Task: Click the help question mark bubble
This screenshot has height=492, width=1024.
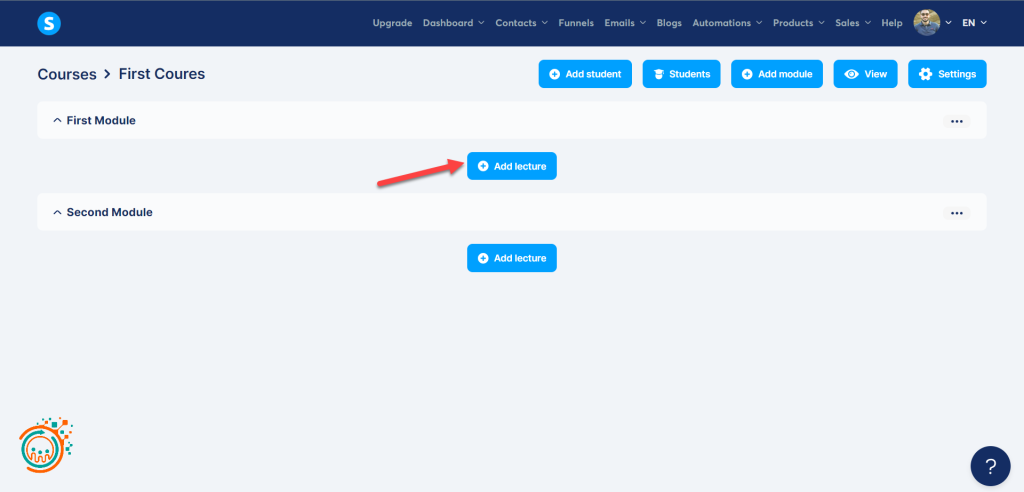Action: click(x=990, y=465)
